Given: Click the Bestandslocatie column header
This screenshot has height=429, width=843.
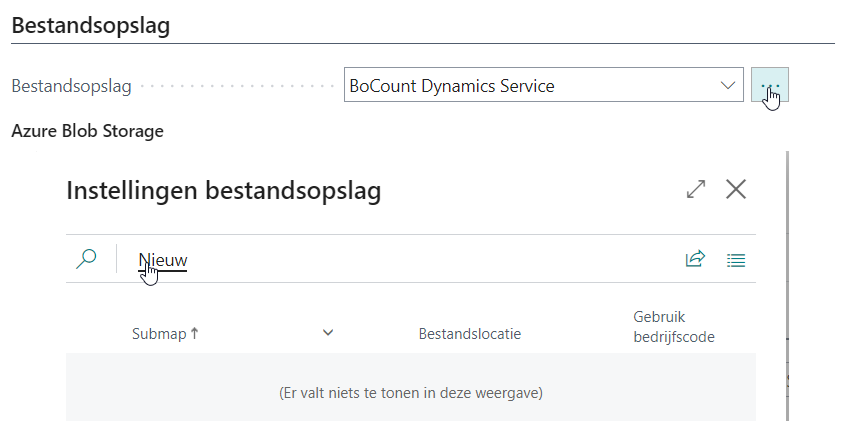Looking at the screenshot, I should click(x=469, y=334).
